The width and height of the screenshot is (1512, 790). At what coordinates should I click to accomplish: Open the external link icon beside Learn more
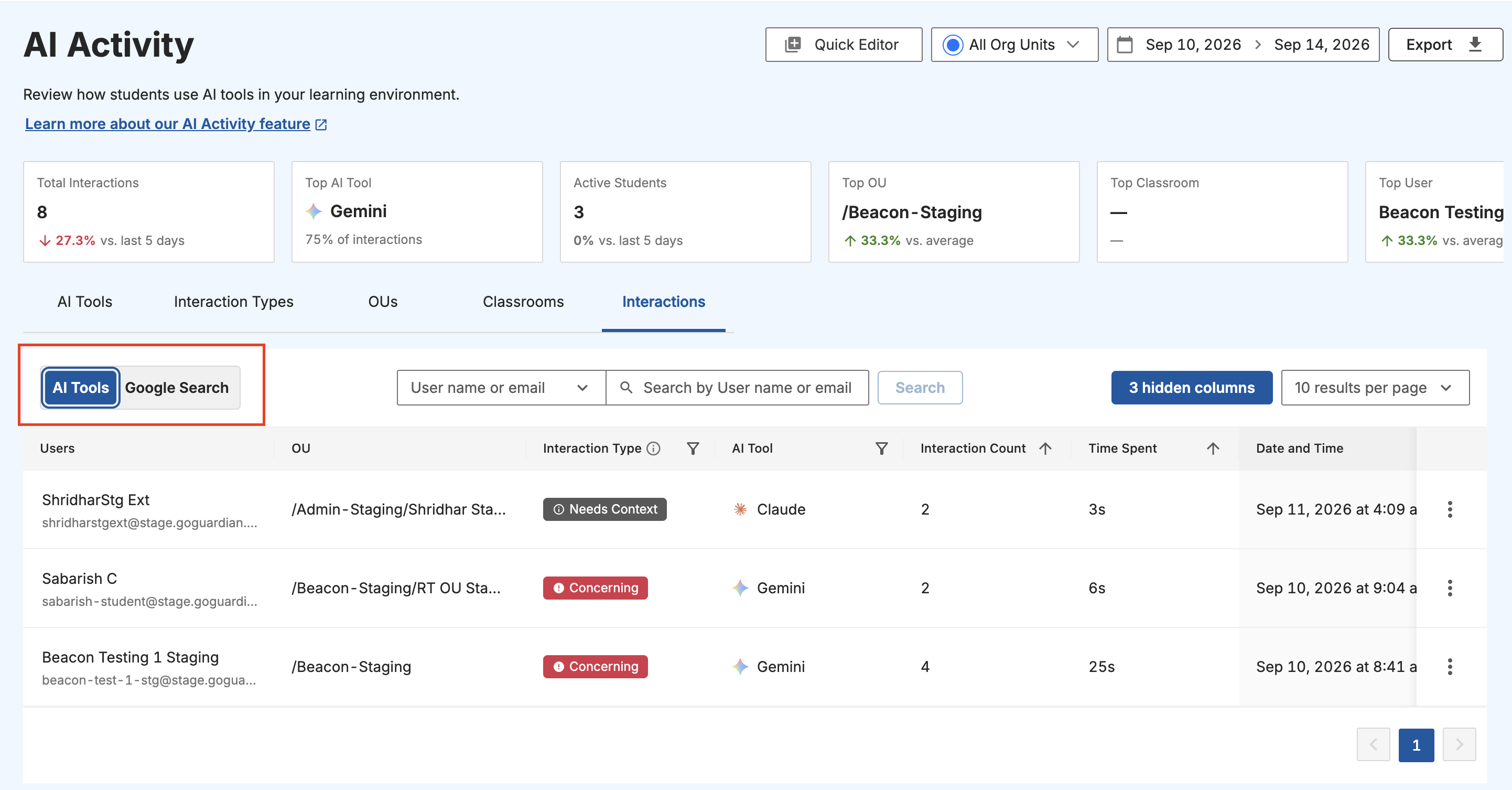(x=321, y=124)
